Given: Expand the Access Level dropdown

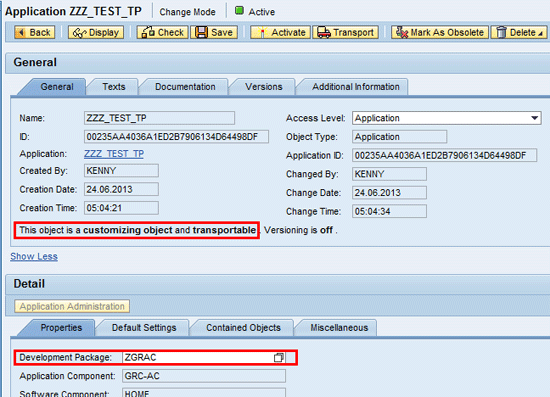Looking at the screenshot, I should click(534, 118).
